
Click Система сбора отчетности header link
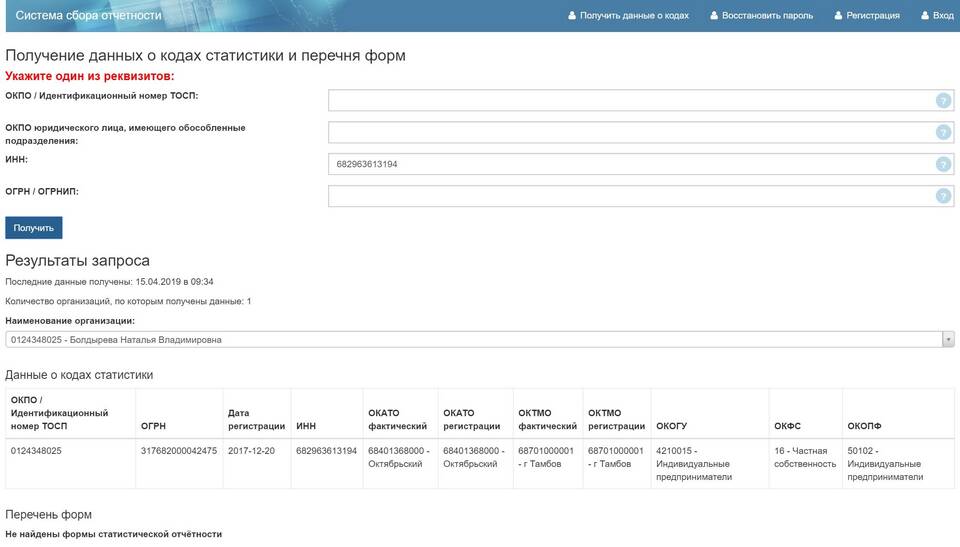[88, 16]
